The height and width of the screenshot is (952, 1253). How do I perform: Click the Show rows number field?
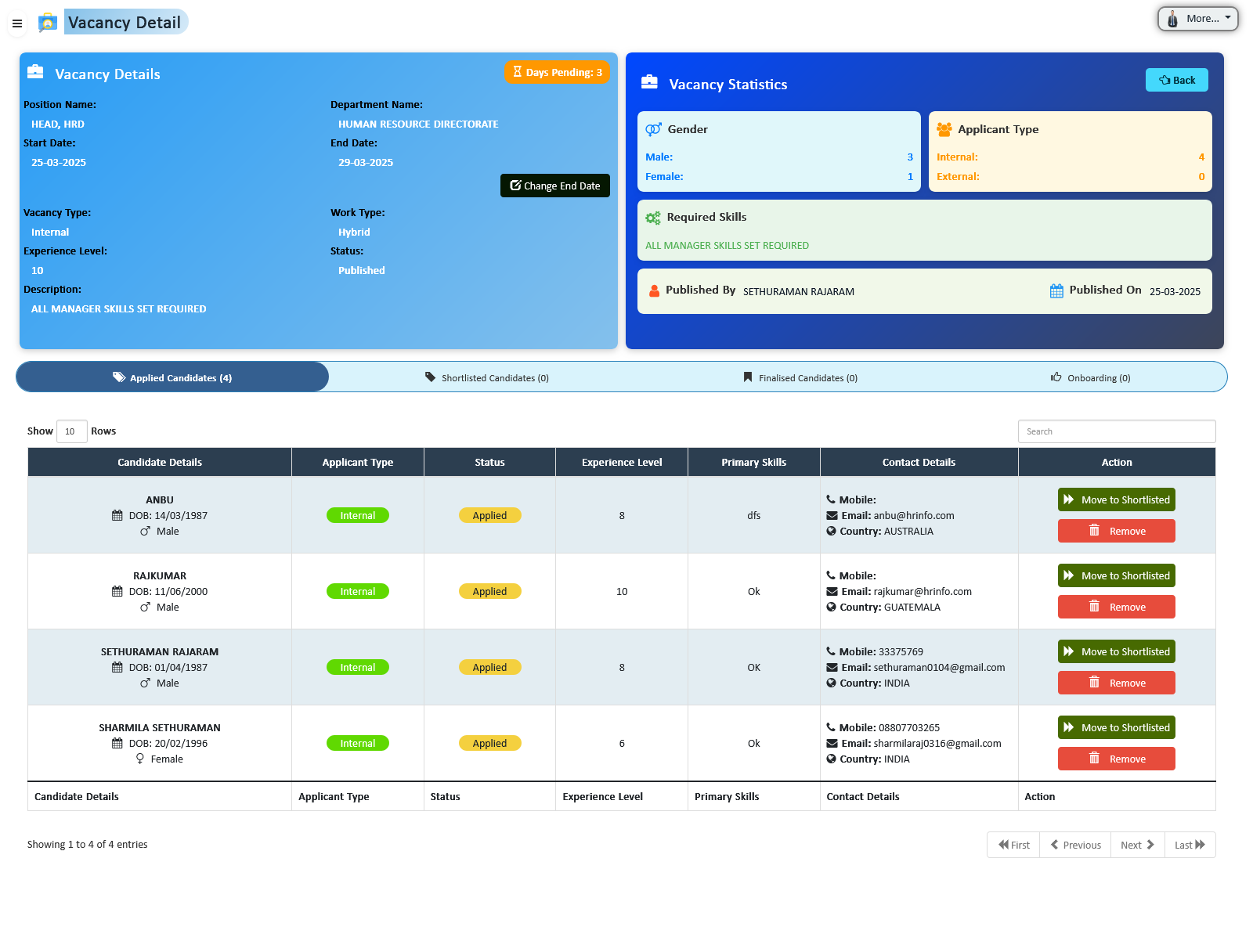tap(71, 431)
